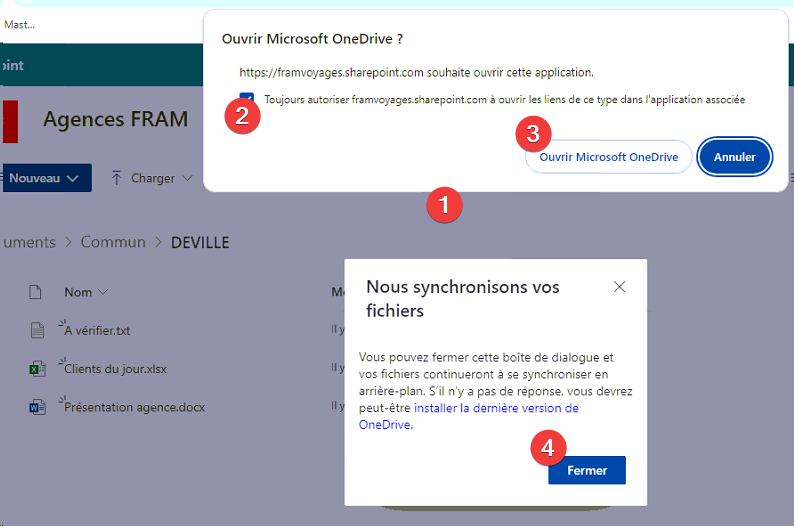The height and width of the screenshot is (526, 794).
Task: Toggle 'Toujours autoriser framvoyages.sharepoint.com' checkbox
Action: click(247, 99)
